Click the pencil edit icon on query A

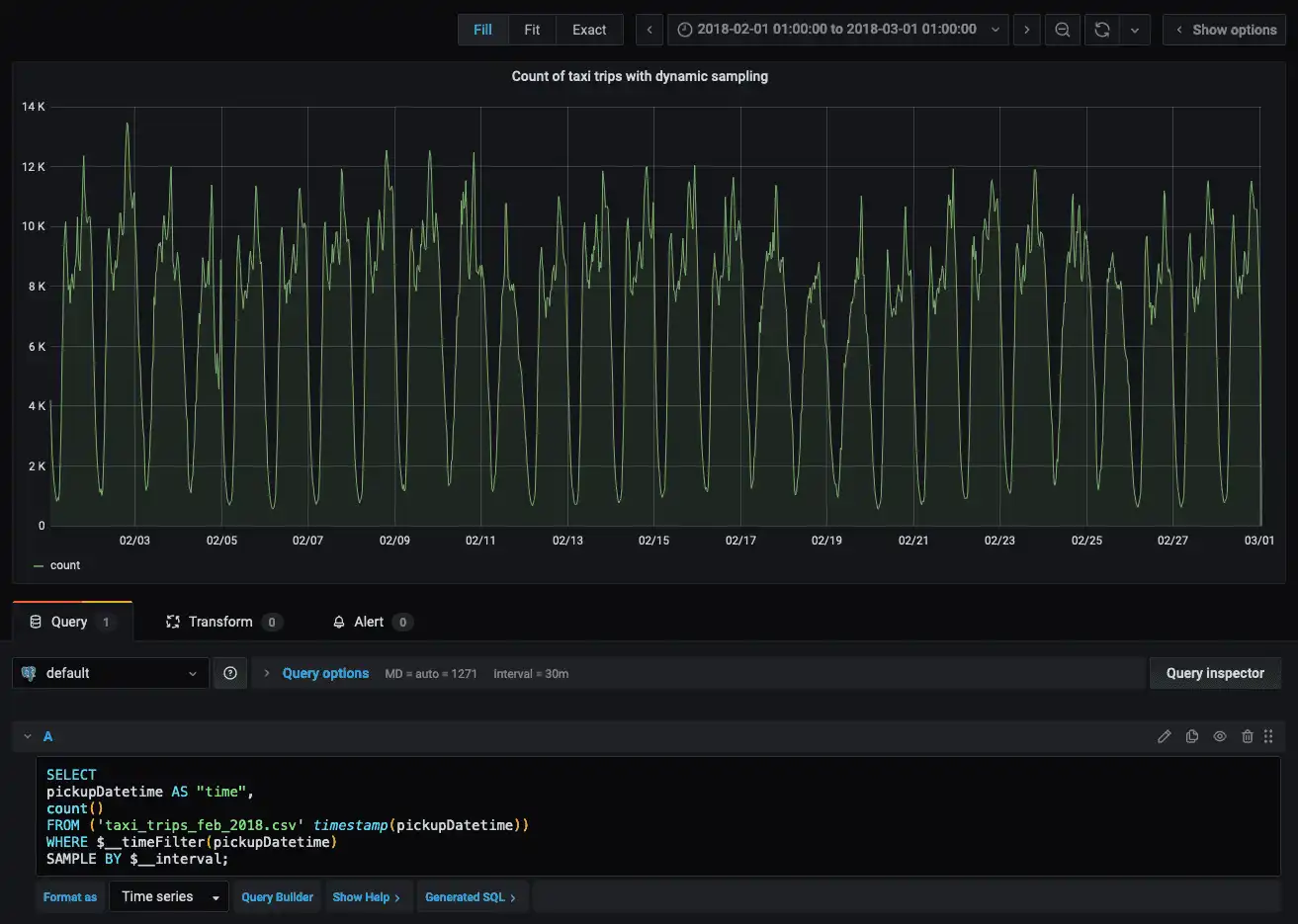pos(1165,736)
